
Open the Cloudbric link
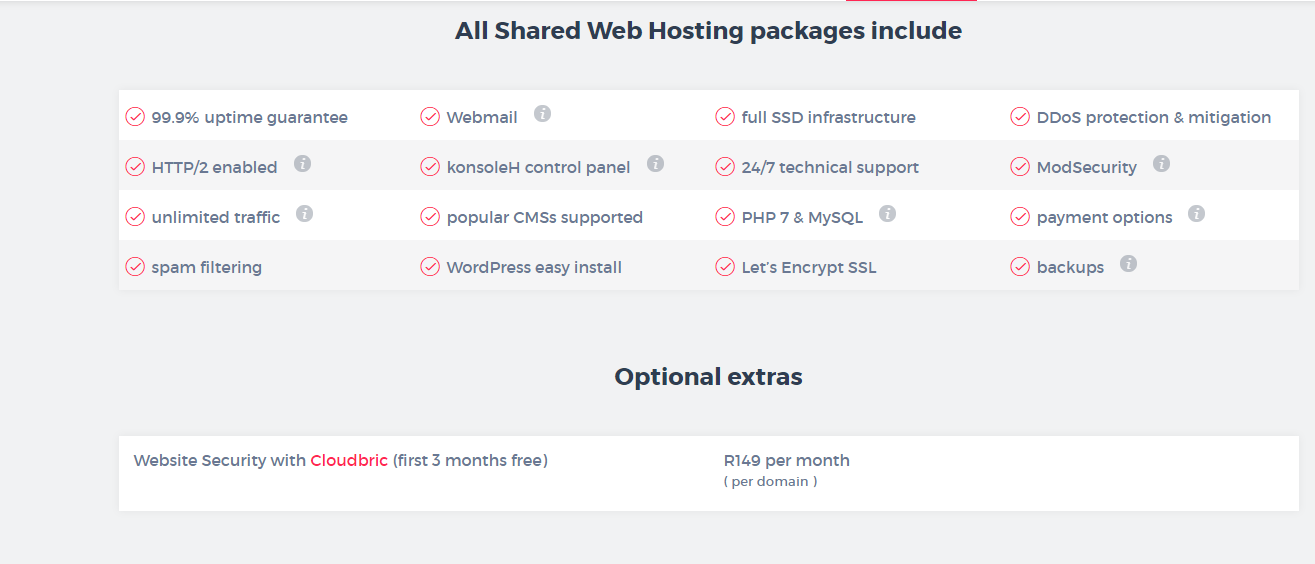pyautogui.click(x=349, y=461)
